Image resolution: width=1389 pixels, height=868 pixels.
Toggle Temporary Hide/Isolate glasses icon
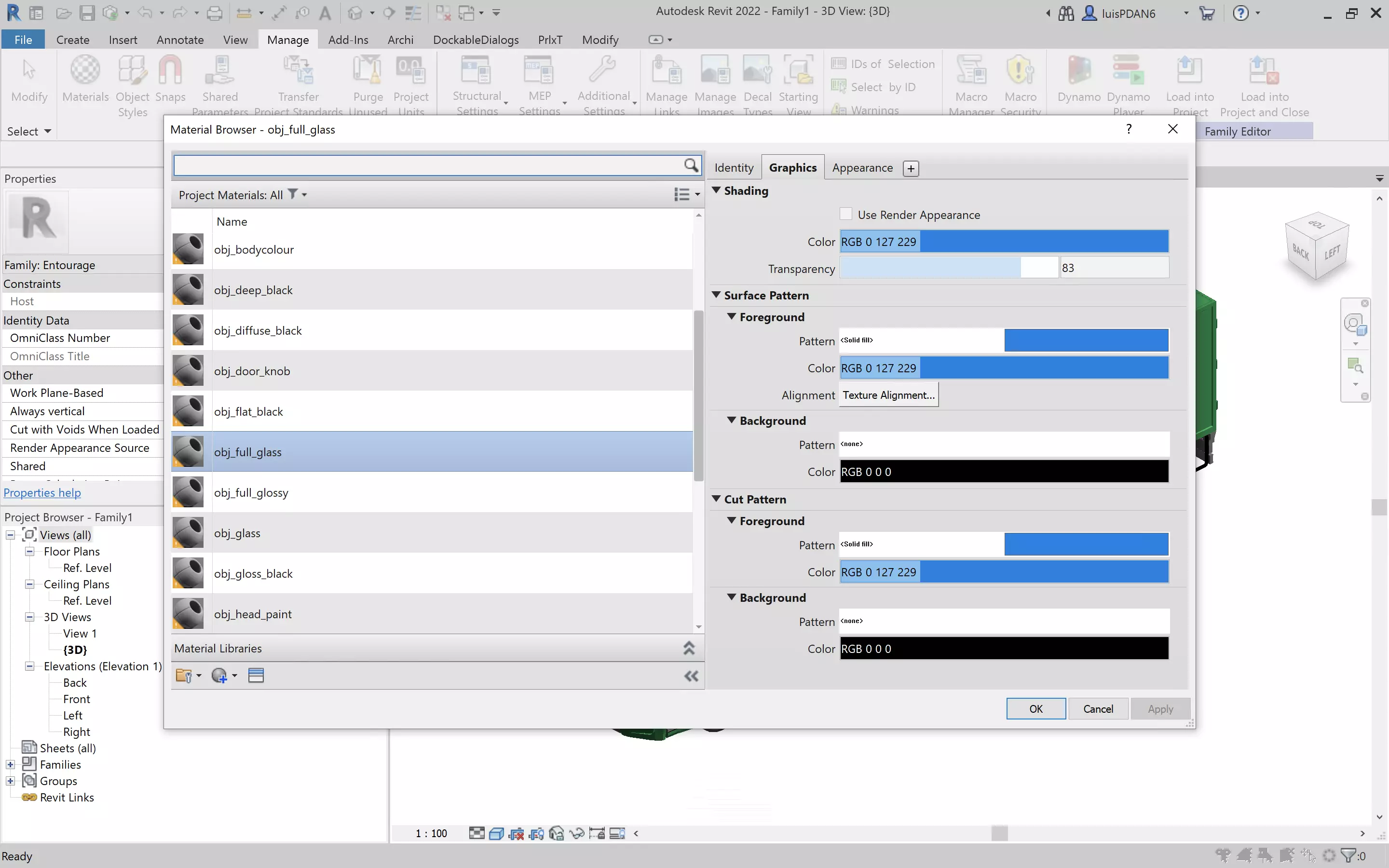coord(577,833)
